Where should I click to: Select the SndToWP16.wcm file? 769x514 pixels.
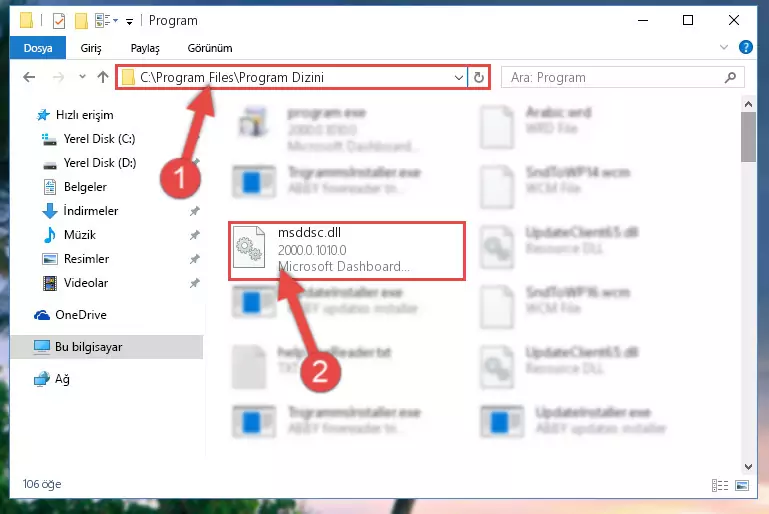pyautogui.click(x=554, y=306)
